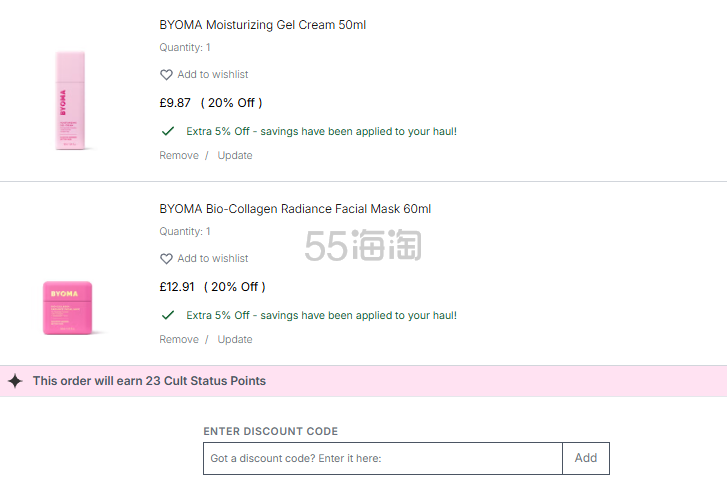
Task: Add Moisturizing Gel Cream to wishlist
Action: pos(213,75)
